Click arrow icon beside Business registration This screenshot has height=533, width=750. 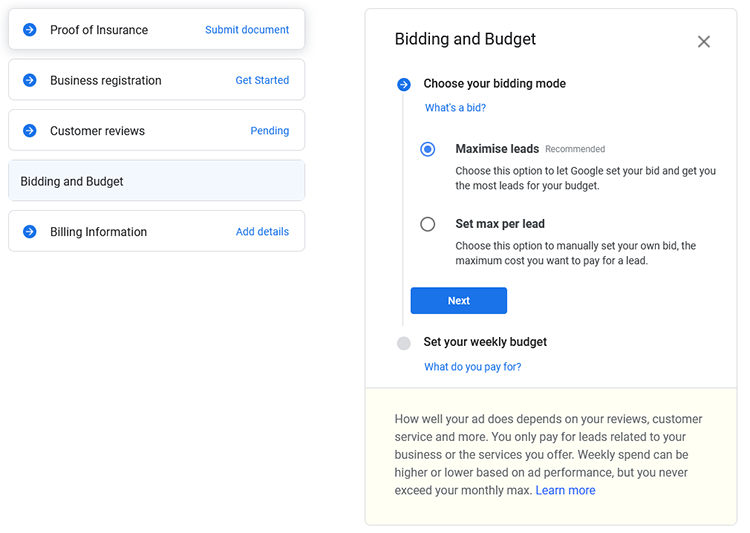(30, 80)
